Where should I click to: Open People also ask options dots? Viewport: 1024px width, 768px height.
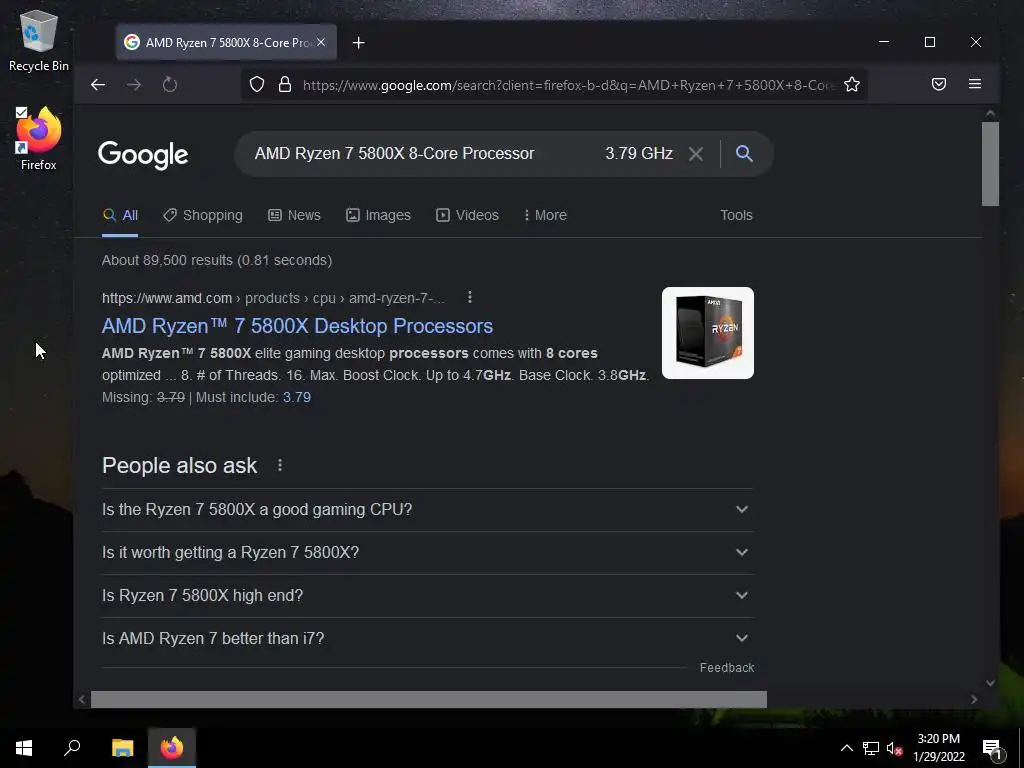280,465
